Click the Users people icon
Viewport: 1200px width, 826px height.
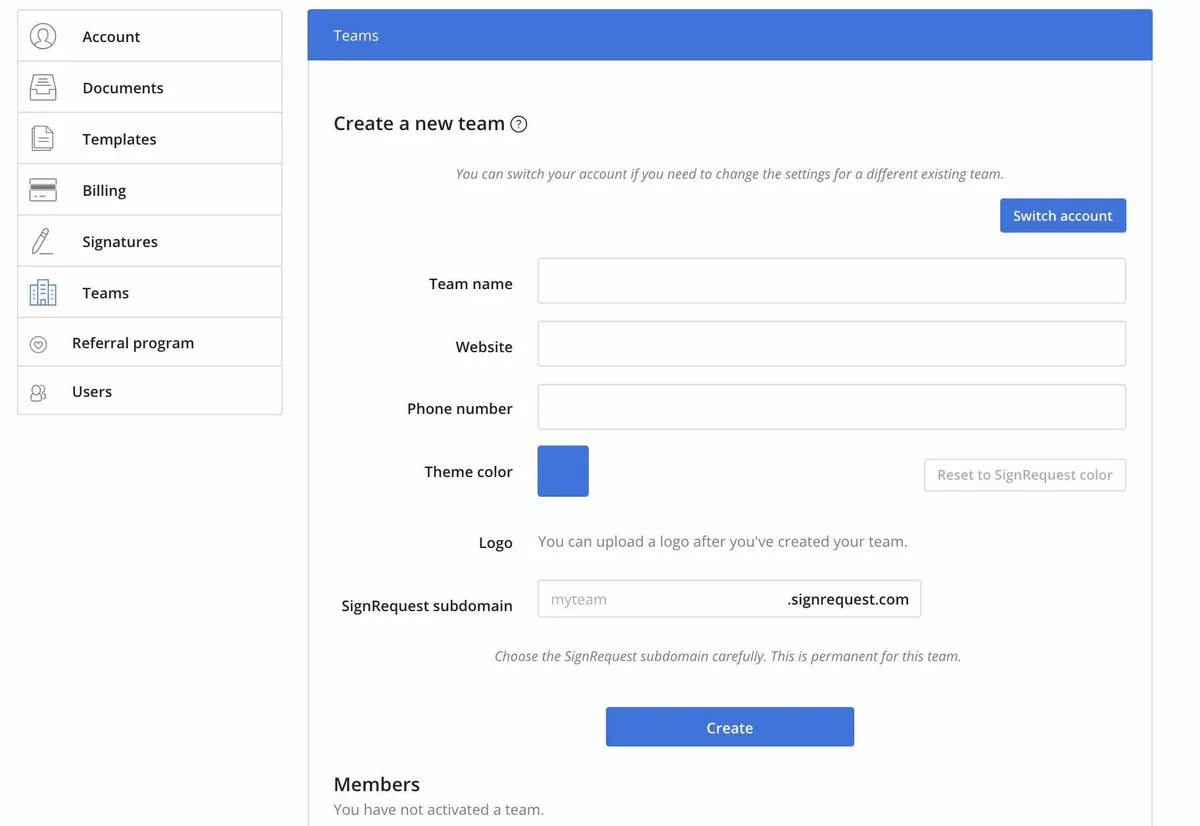[x=39, y=393]
